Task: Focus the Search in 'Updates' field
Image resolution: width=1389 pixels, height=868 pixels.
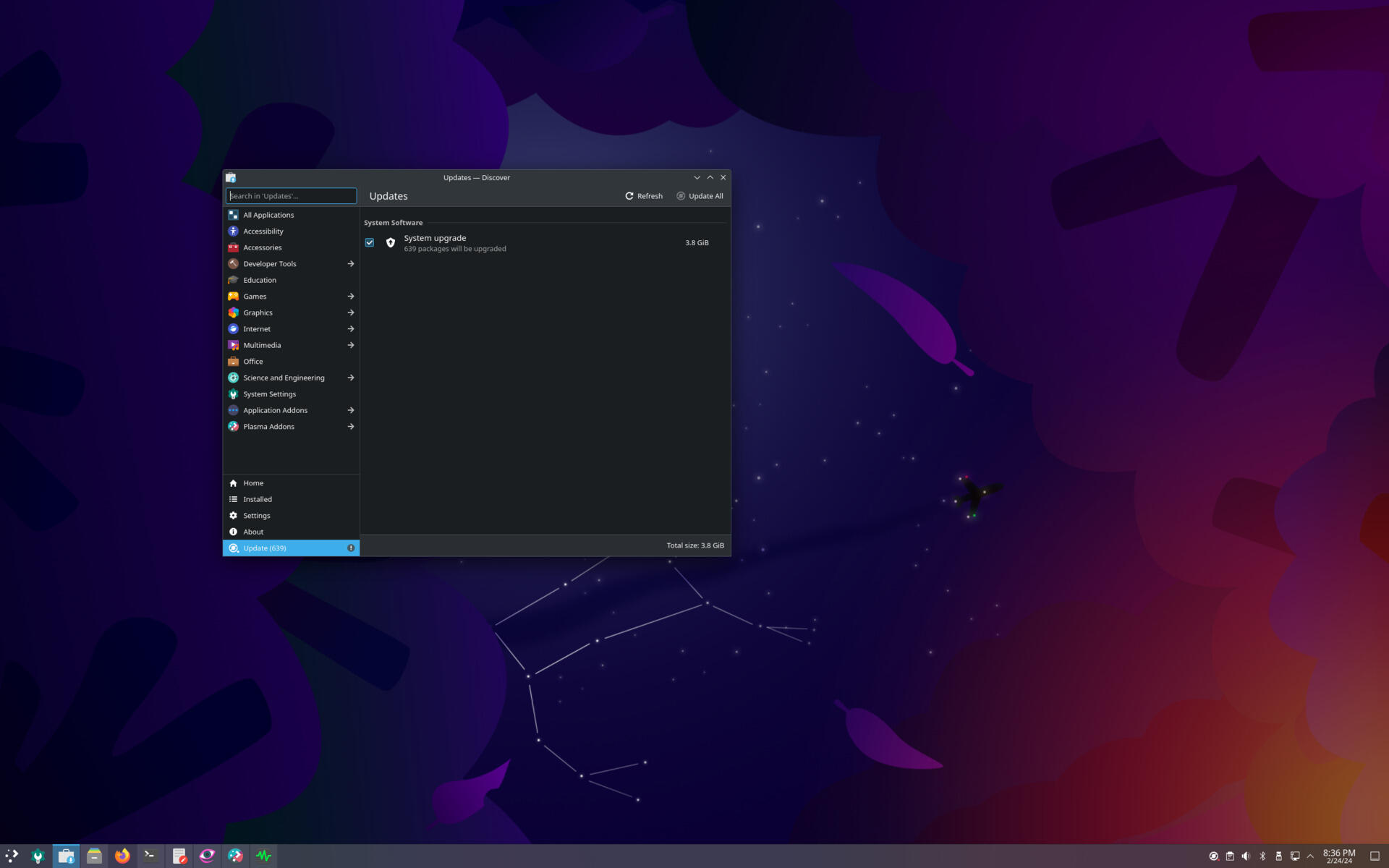Action: click(292, 196)
